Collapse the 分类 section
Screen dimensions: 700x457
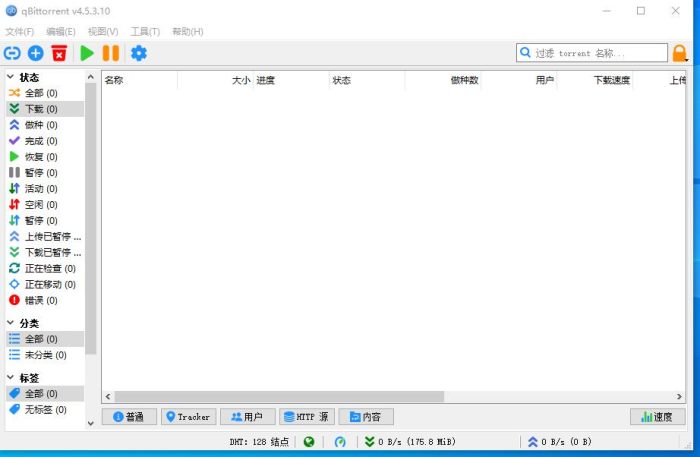(x=11, y=323)
